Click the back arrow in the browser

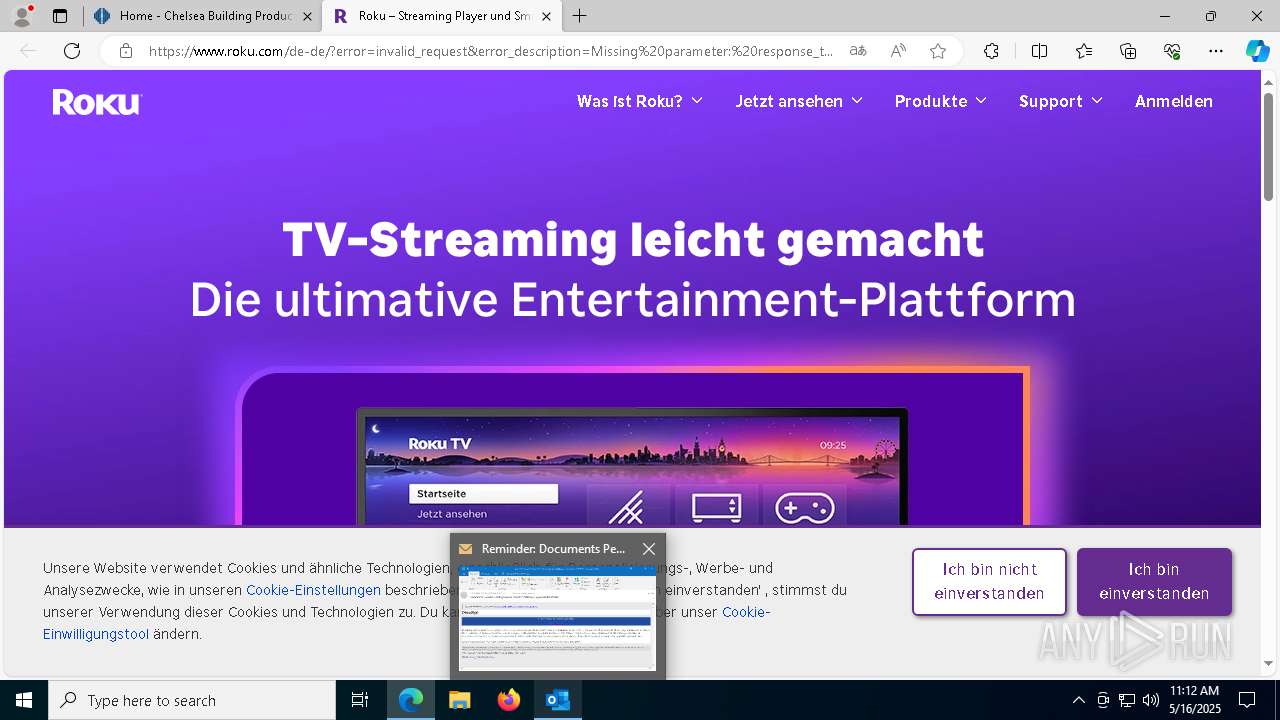tap(28, 51)
